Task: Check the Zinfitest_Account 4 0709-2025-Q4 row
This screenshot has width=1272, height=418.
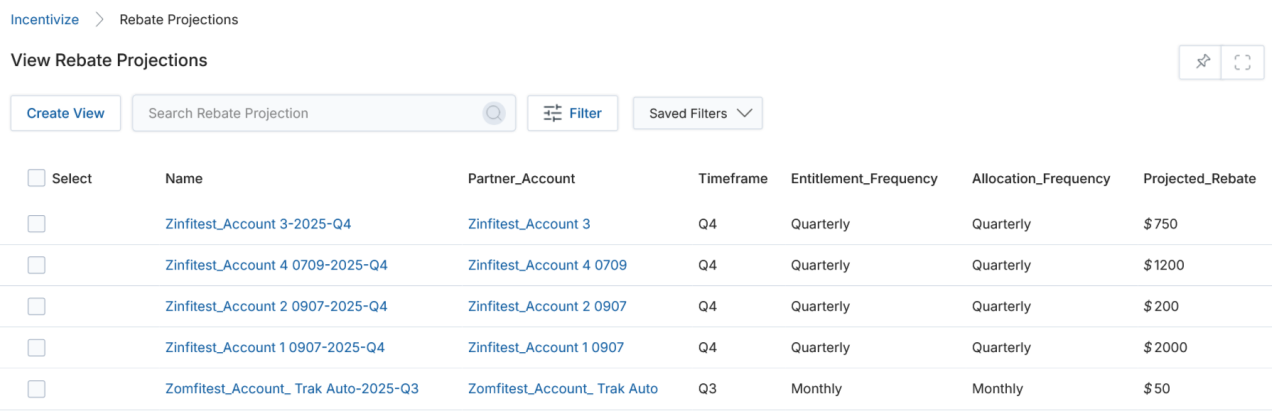Action: tap(36, 265)
